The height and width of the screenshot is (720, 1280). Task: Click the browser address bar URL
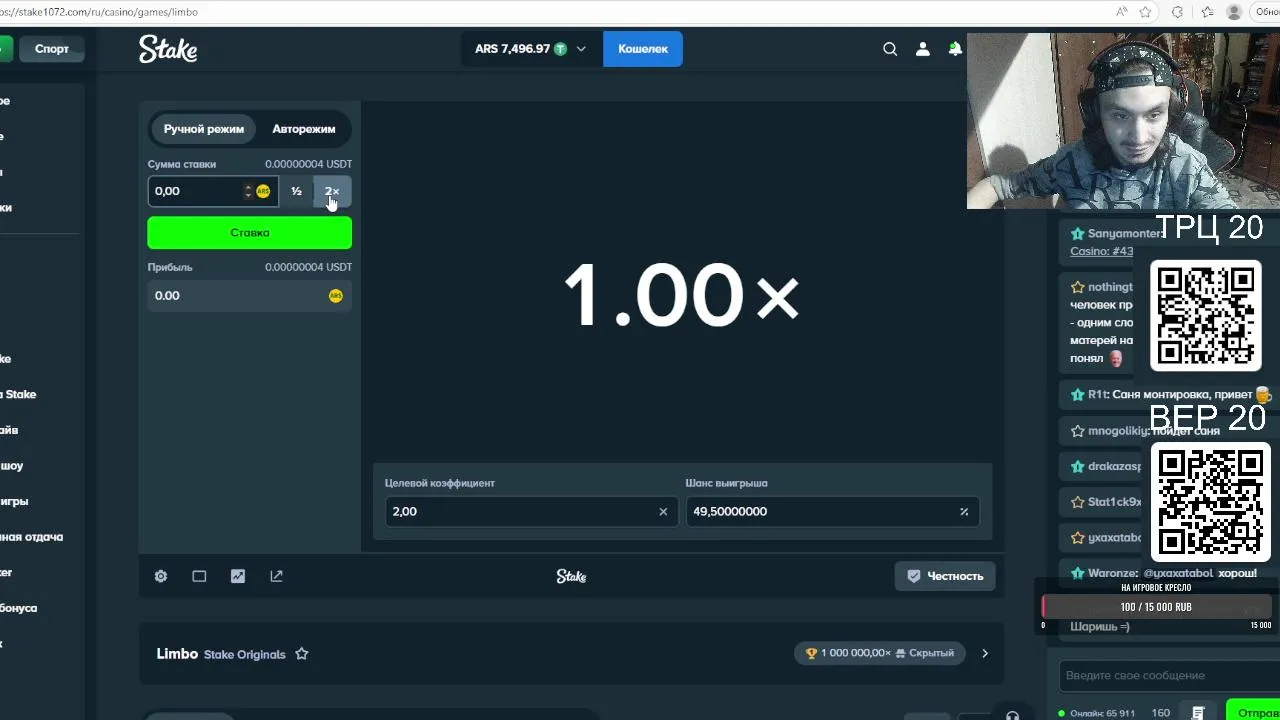pos(100,12)
